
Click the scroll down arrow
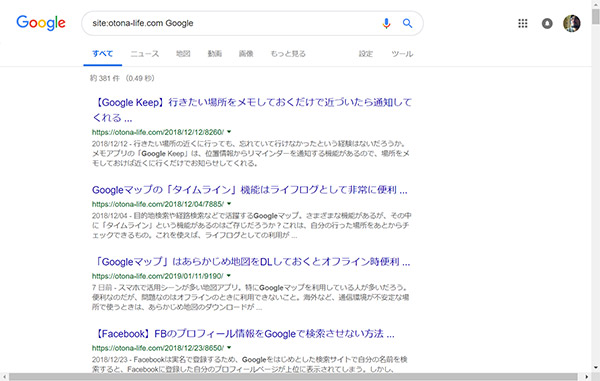pyautogui.click(x=596, y=368)
